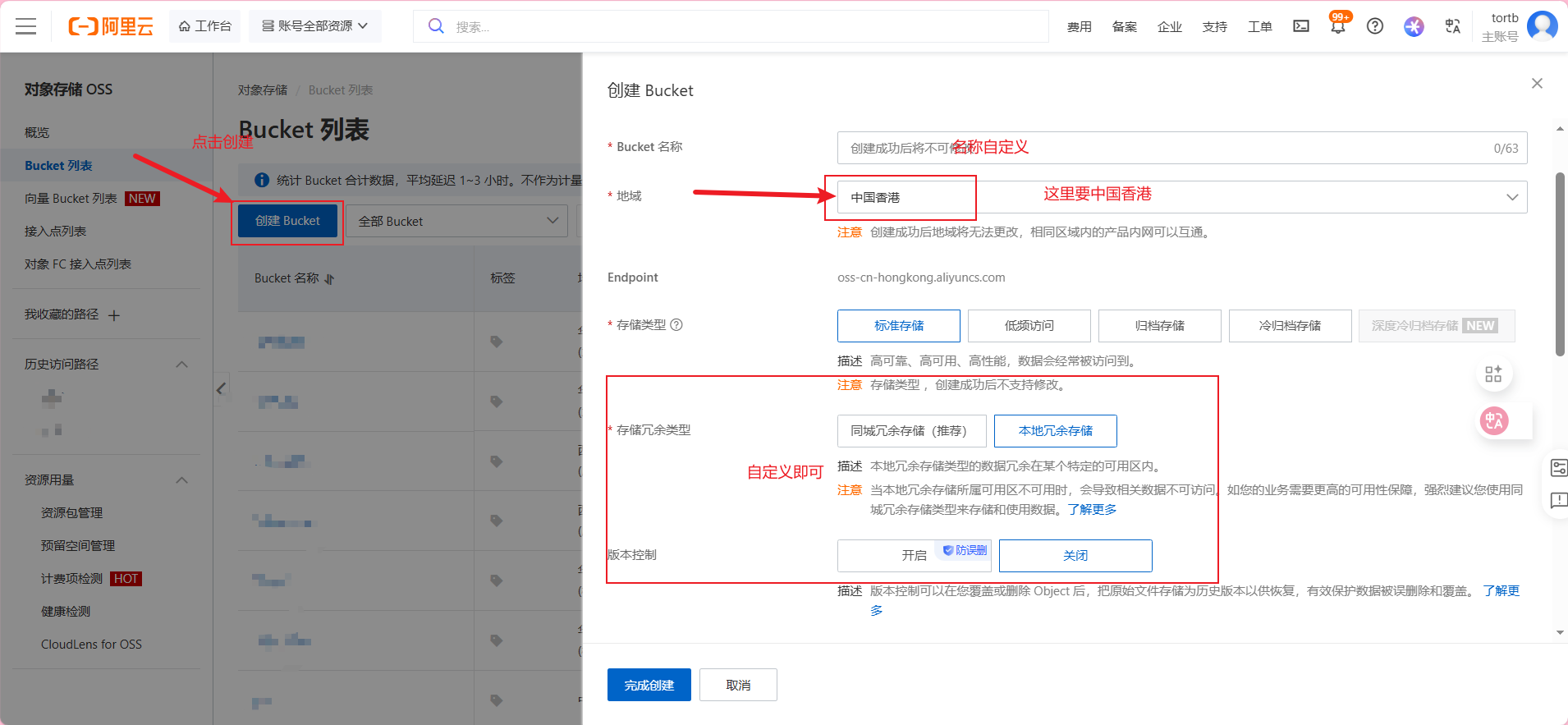Click the 取消 button
The height and width of the screenshot is (725, 1568).
pyautogui.click(x=738, y=685)
